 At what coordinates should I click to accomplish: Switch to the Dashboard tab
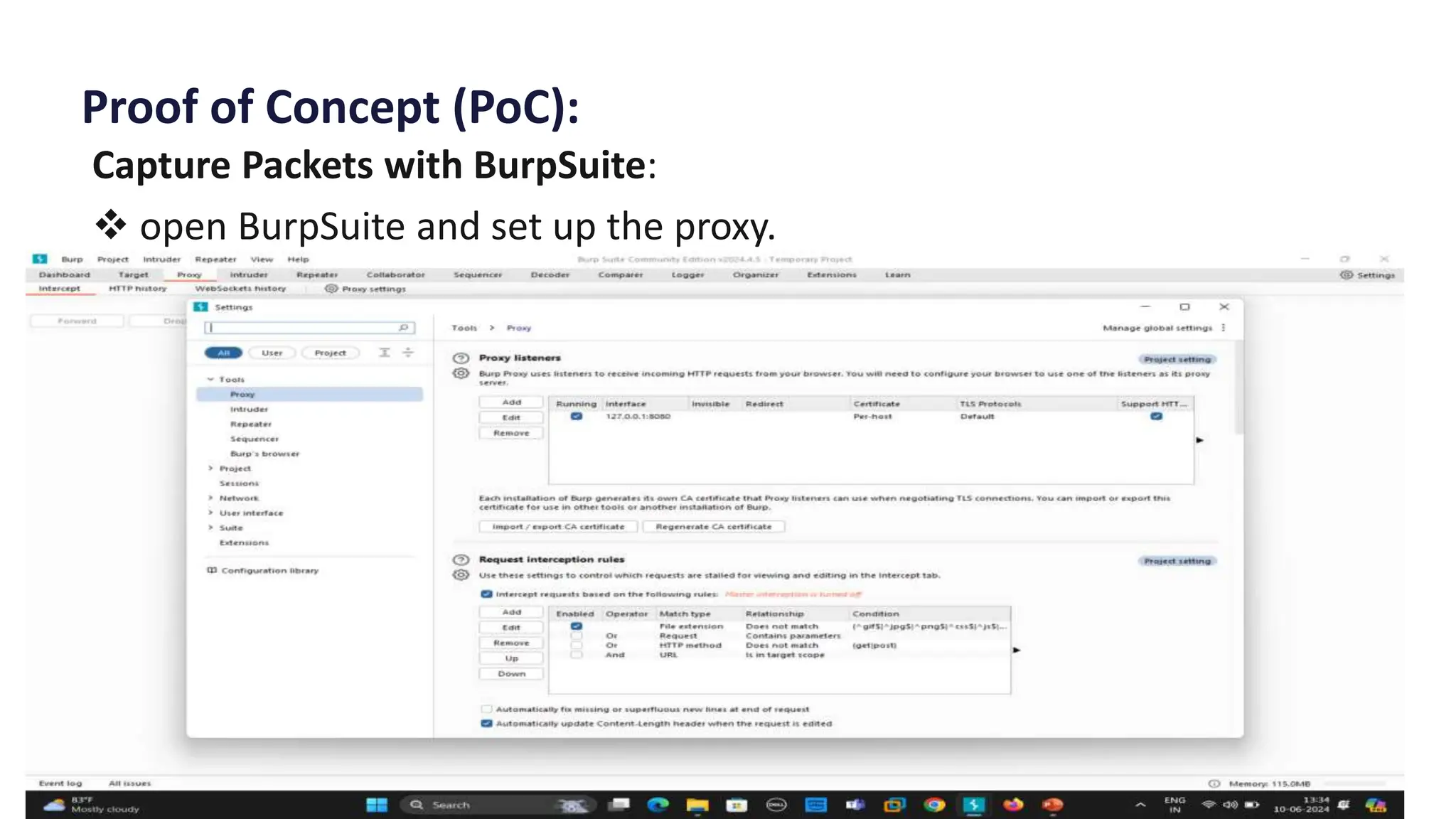[65, 274]
